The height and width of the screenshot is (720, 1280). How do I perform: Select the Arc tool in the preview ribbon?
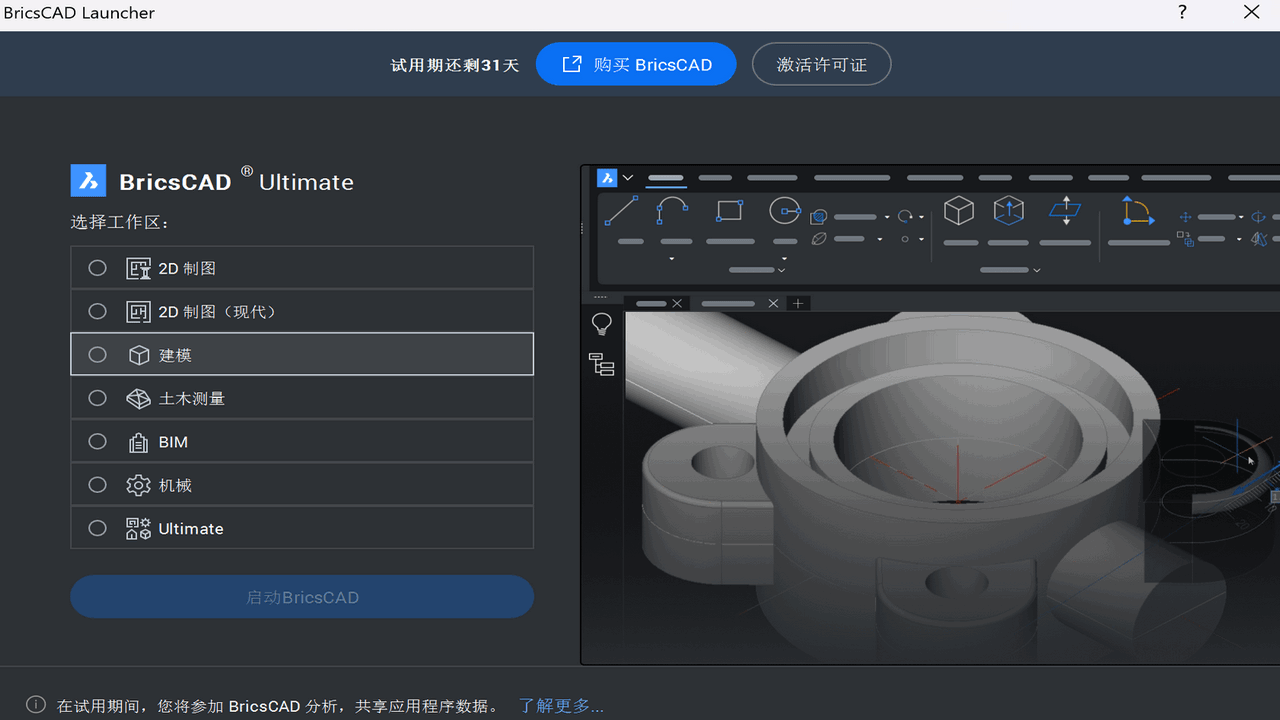click(x=672, y=210)
